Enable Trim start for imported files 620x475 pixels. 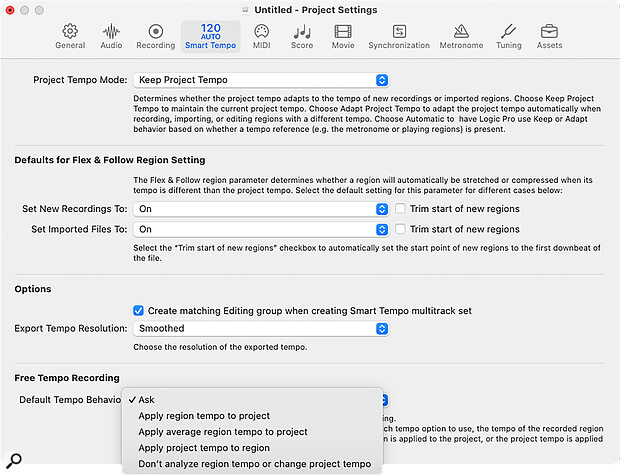tap(401, 229)
